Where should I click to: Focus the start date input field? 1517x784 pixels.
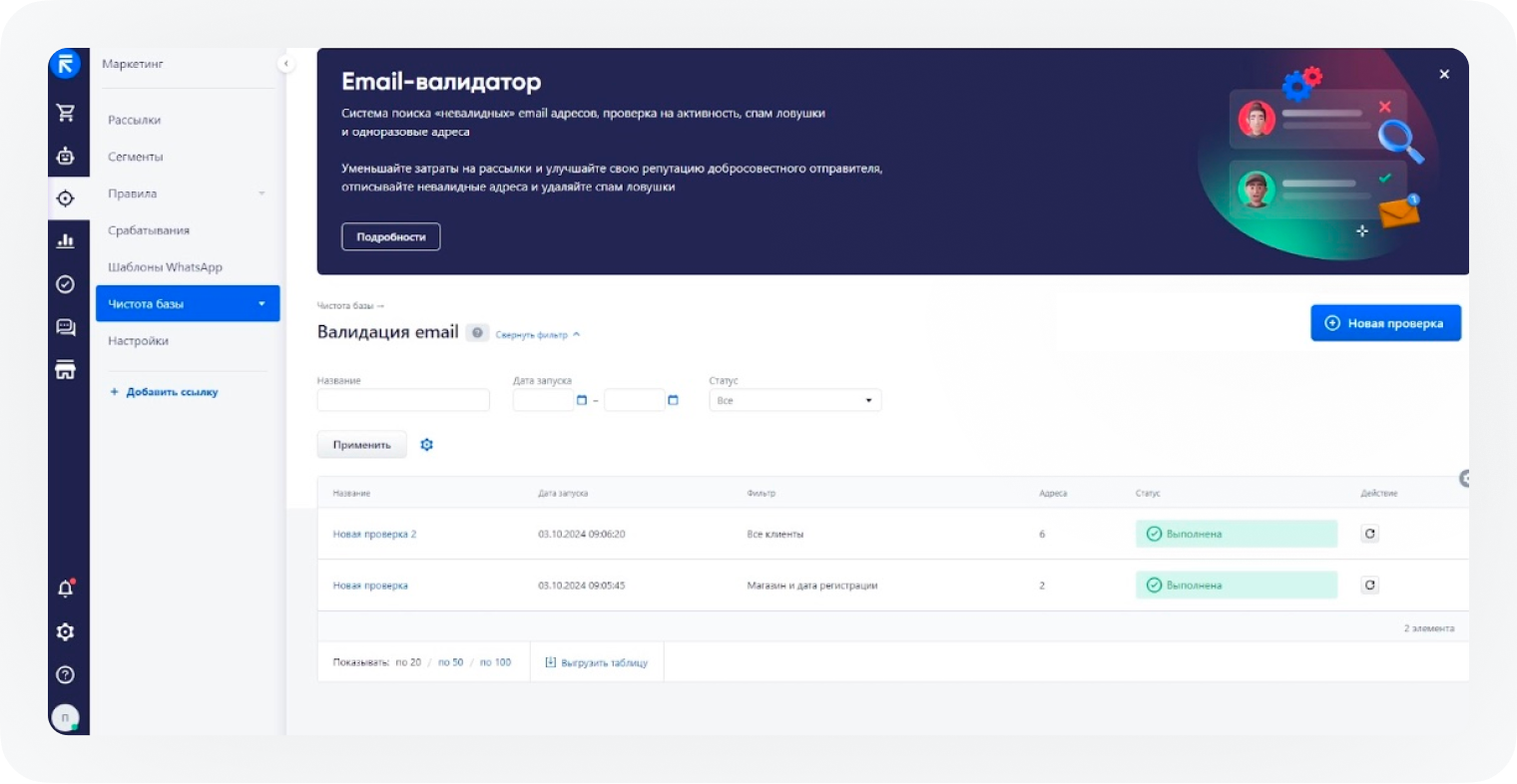[x=543, y=400]
